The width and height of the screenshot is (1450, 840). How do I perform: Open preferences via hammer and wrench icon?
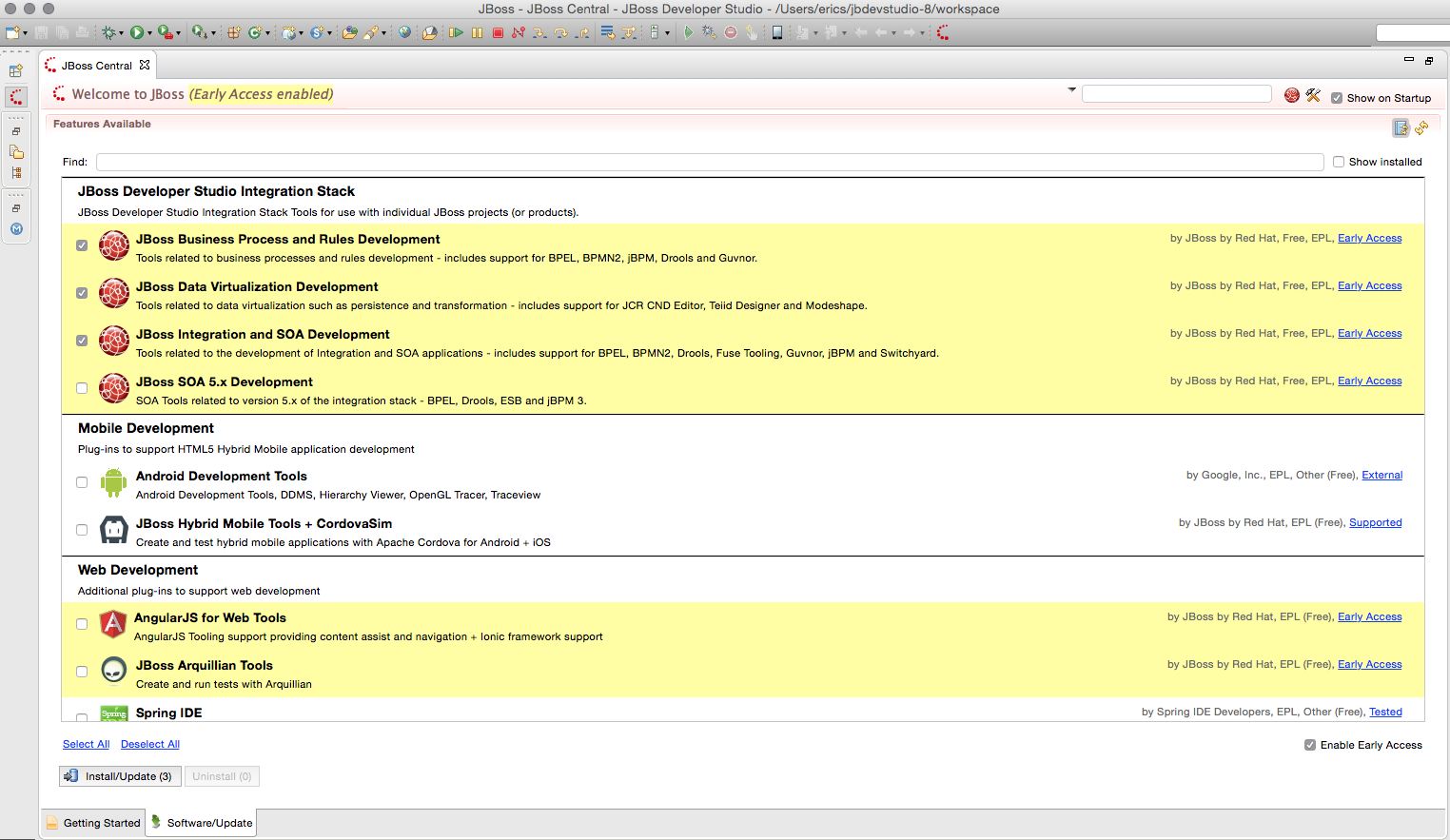[x=1313, y=95]
